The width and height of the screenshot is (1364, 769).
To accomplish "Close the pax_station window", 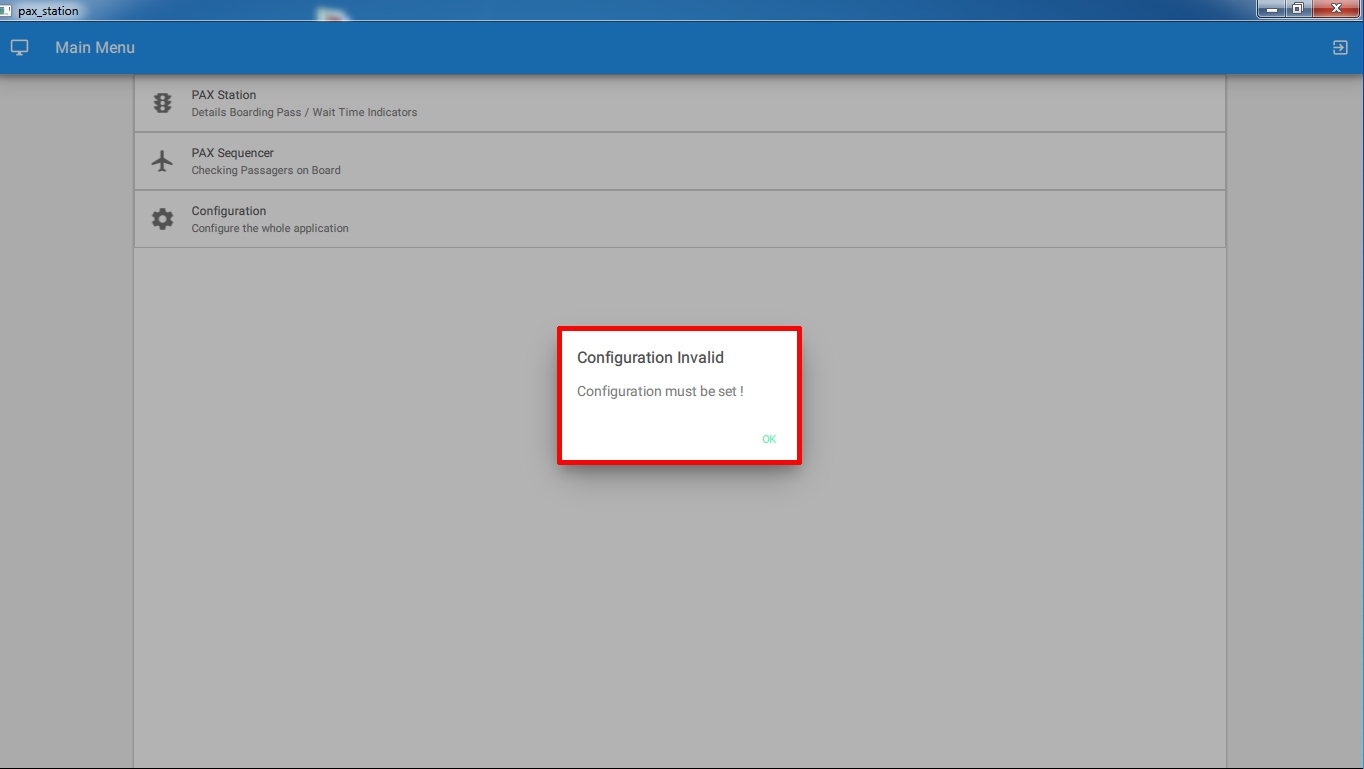I will [x=1334, y=9].
